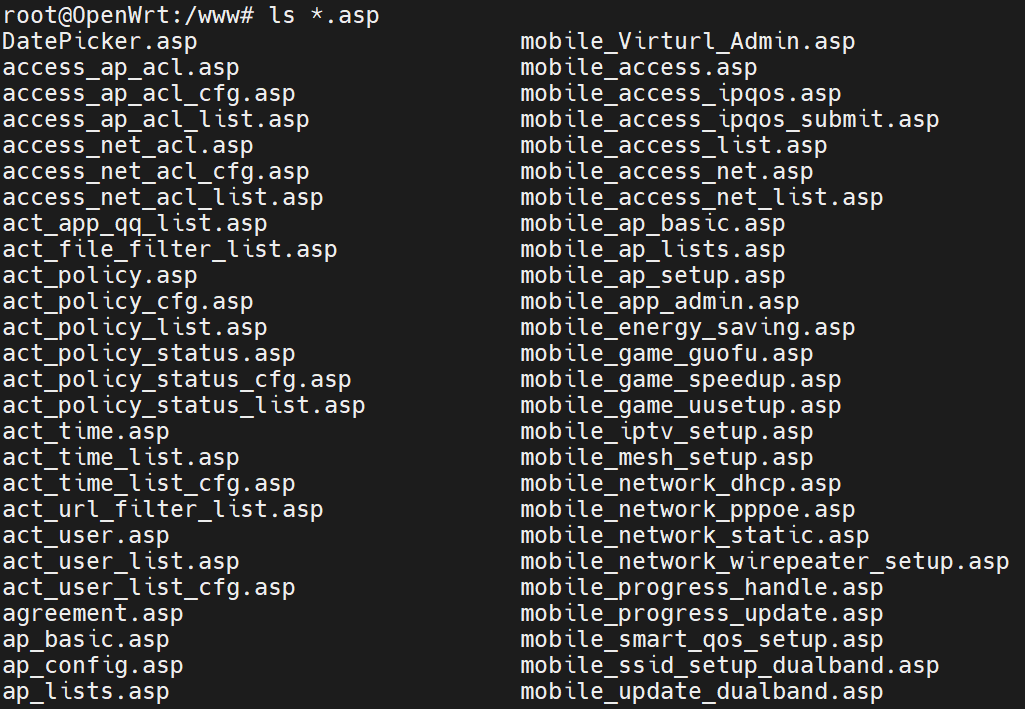Click the ap_config.asp filename
The height and width of the screenshot is (709, 1025).
(93, 666)
